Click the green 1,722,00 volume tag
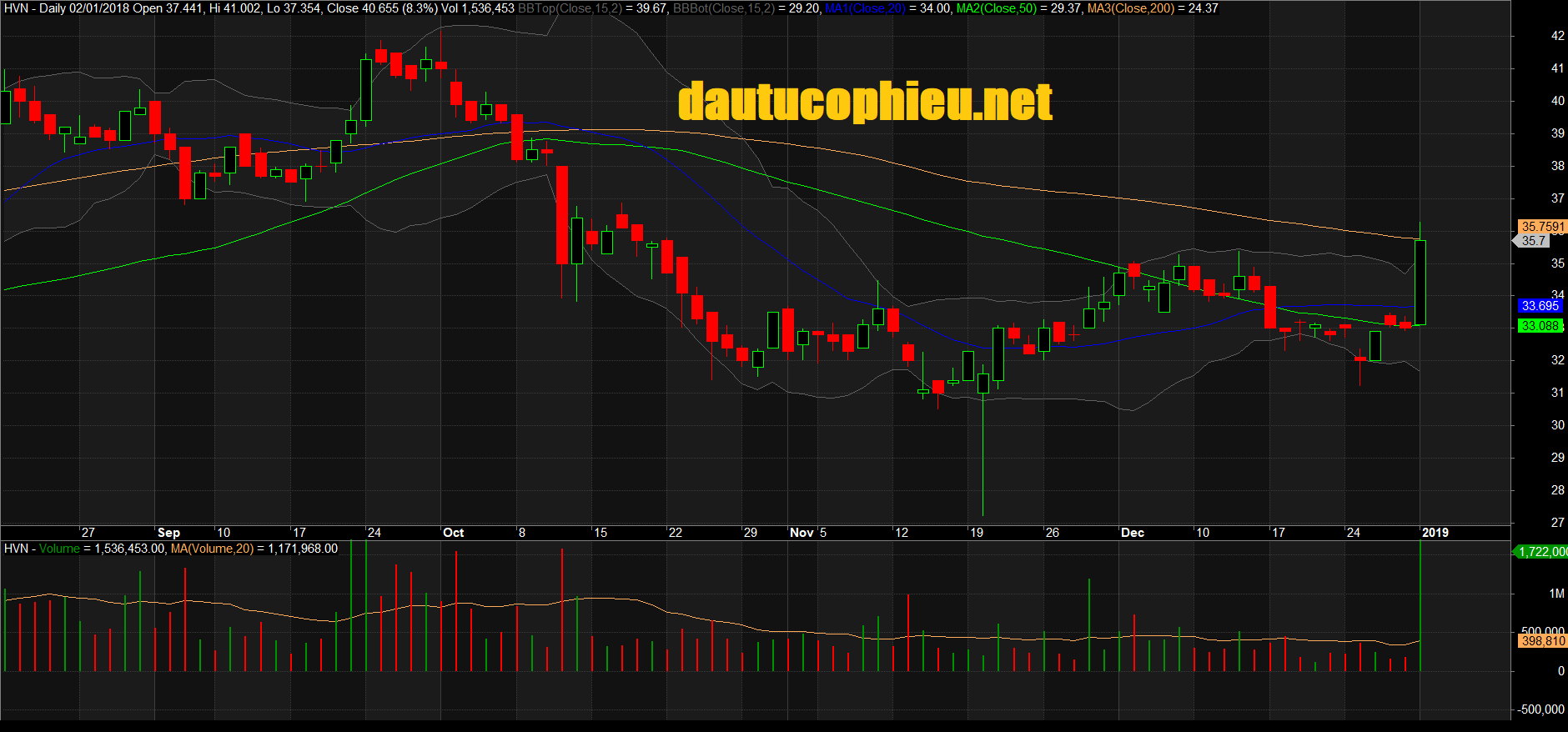1568x732 pixels. [x=1541, y=552]
